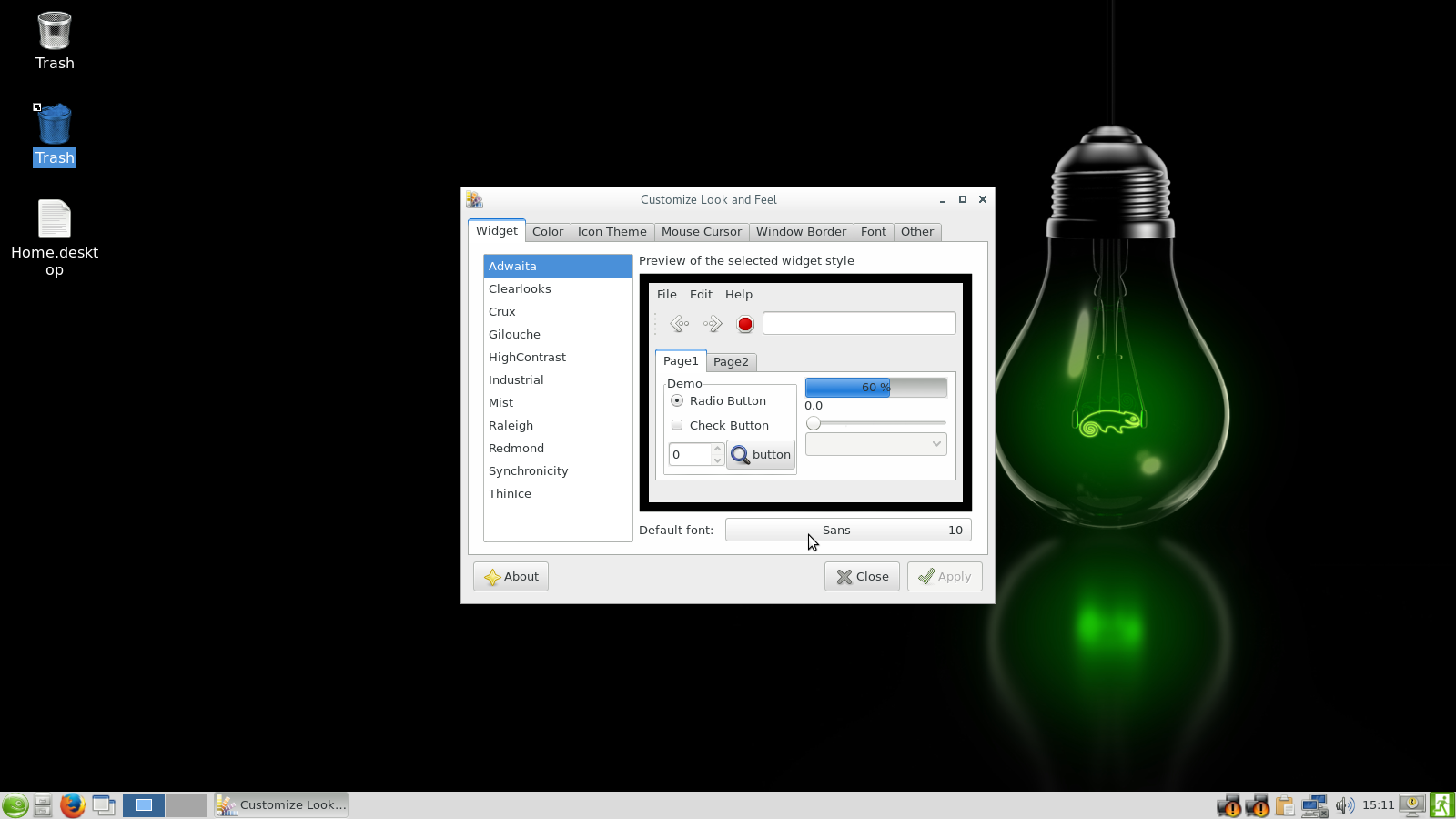The height and width of the screenshot is (819, 1456).
Task: Open the Window Border tab
Action: pyautogui.click(x=801, y=232)
